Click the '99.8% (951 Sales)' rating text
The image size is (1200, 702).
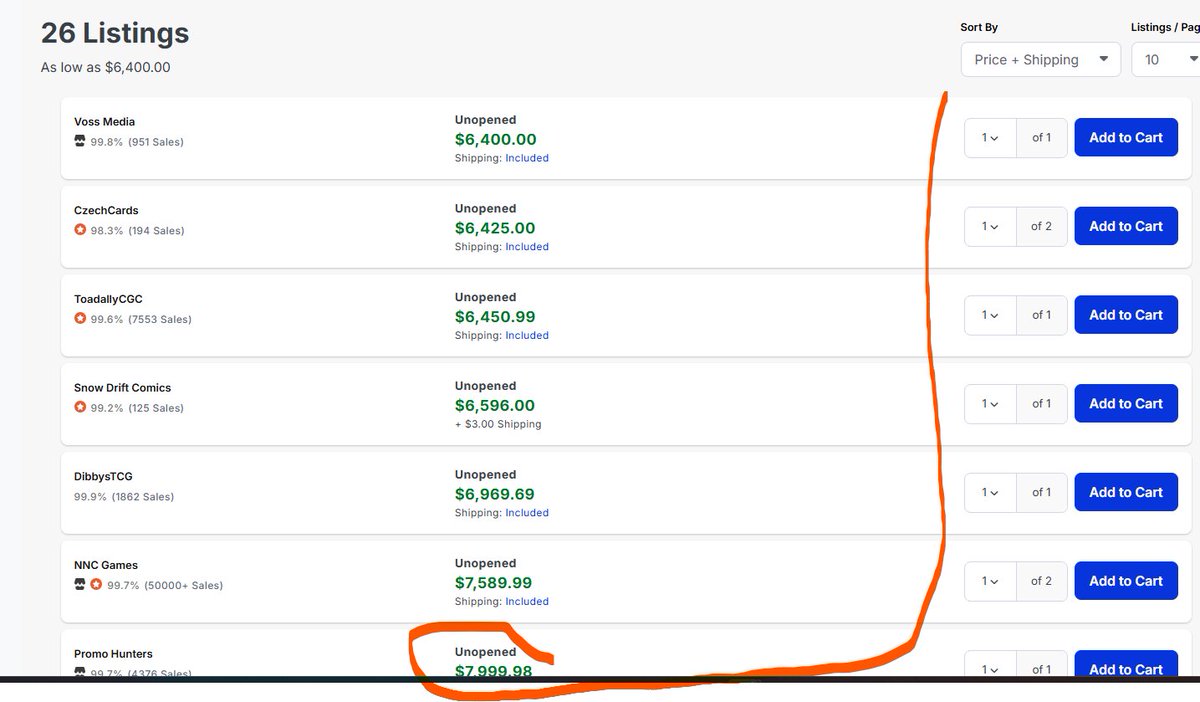tap(137, 142)
